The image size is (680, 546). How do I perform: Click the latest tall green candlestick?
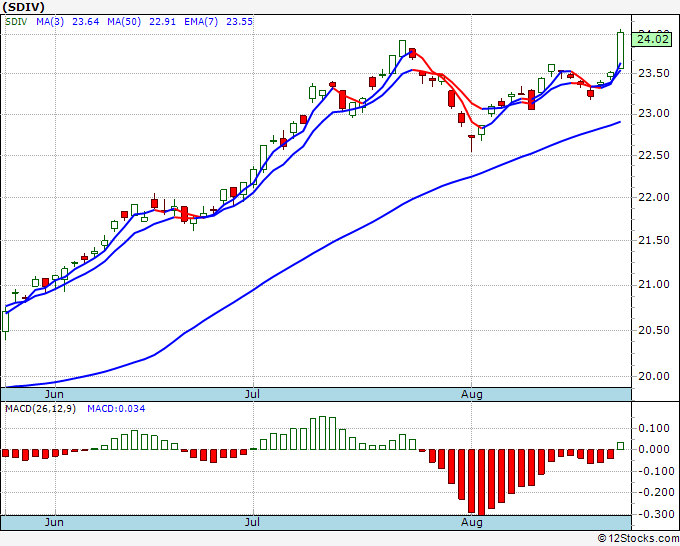point(621,50)
